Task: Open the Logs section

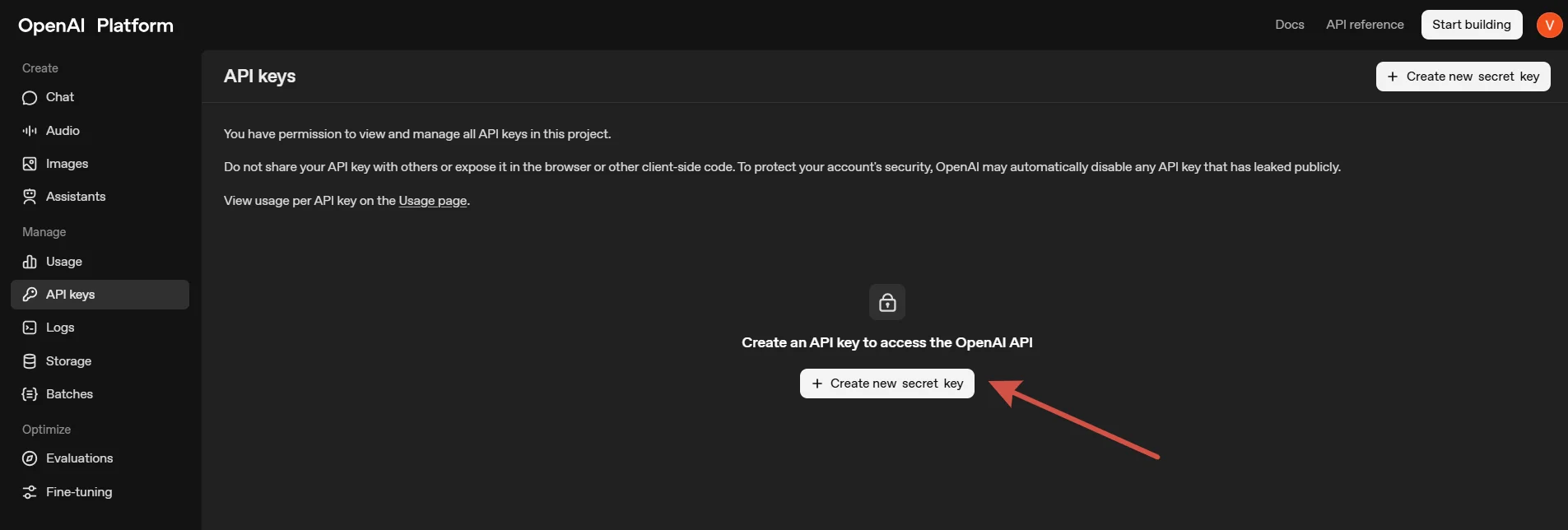Action: click(x=100, y=328)
